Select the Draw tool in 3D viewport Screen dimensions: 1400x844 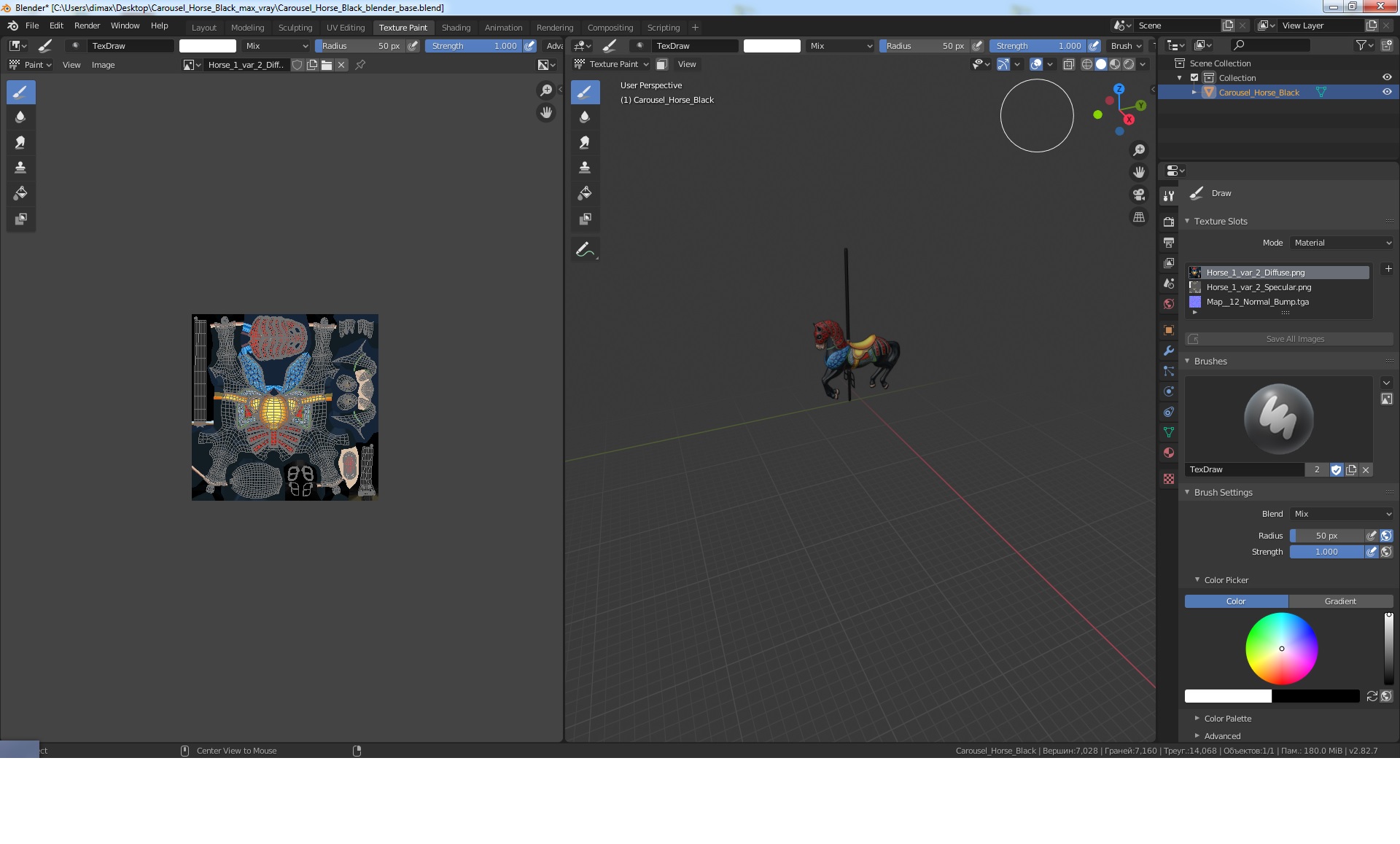point(585,92)
